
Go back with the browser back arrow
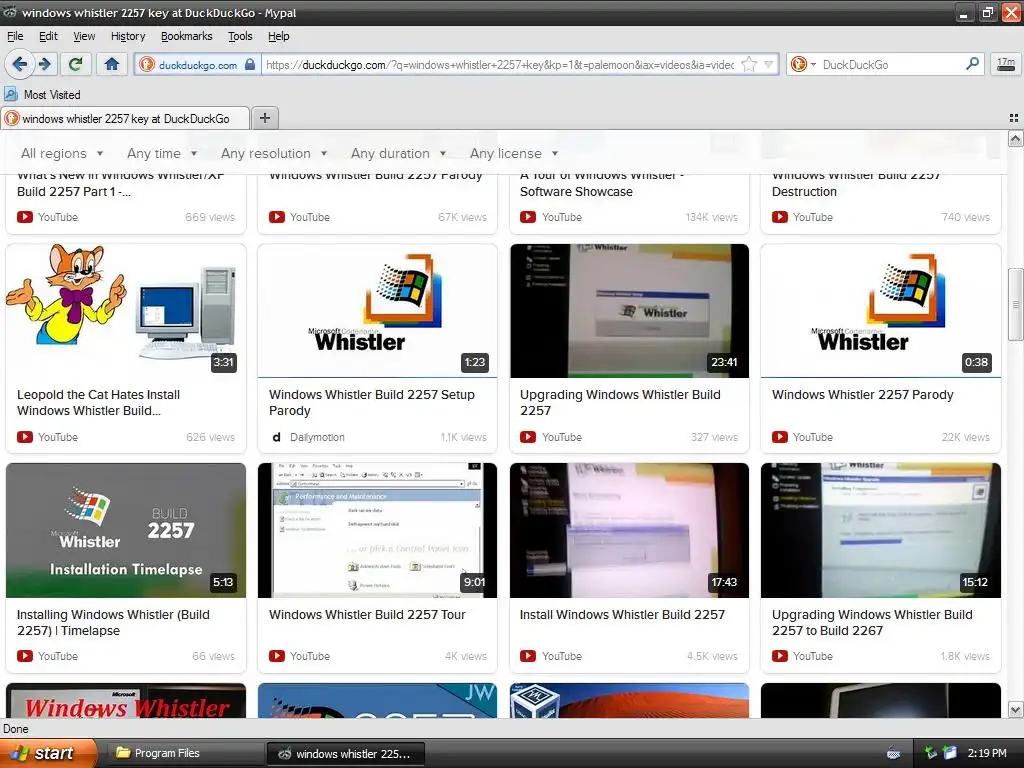20,64
